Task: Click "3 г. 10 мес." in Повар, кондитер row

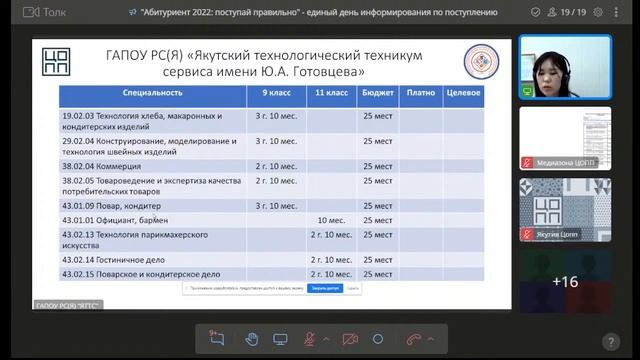Action: (x=276, y=206)
